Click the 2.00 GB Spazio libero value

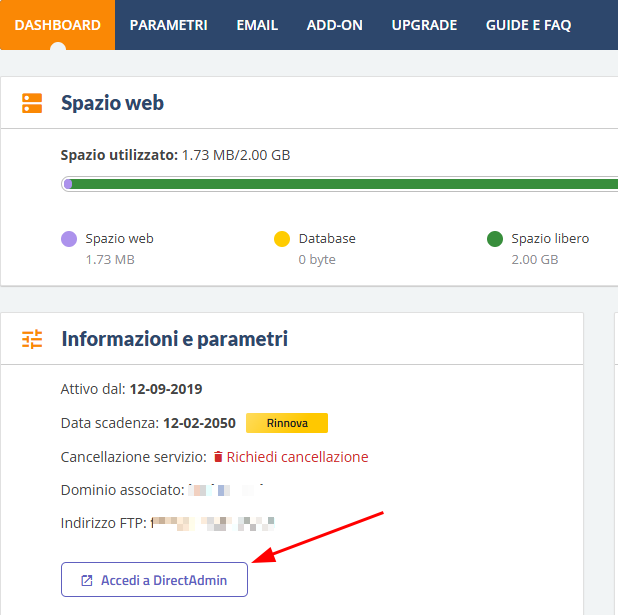click(535, 260)
